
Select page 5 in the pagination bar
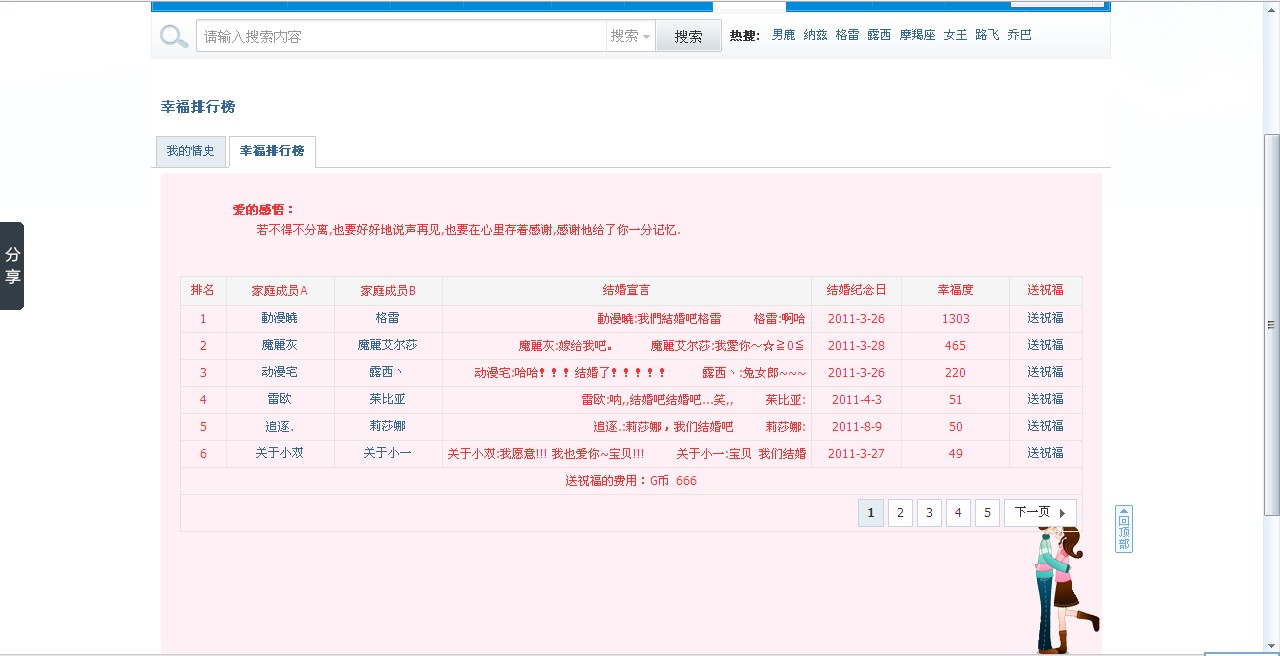(987, 512)
